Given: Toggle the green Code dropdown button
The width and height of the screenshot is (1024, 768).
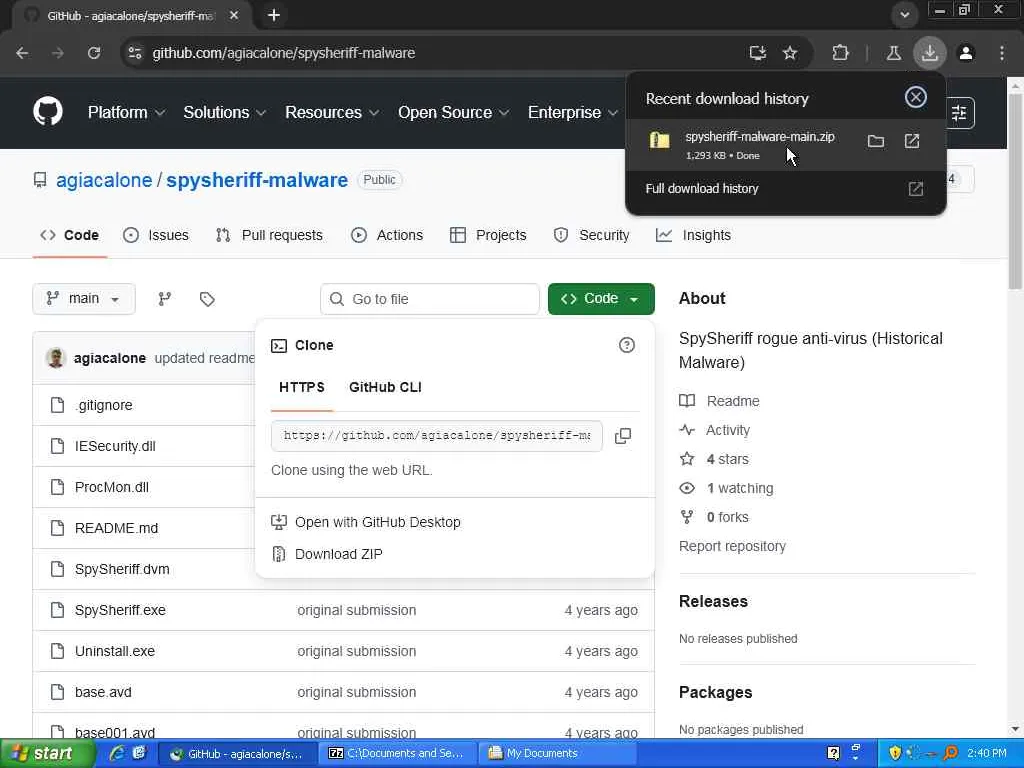Looking at the screenshot, I should 601,298.
